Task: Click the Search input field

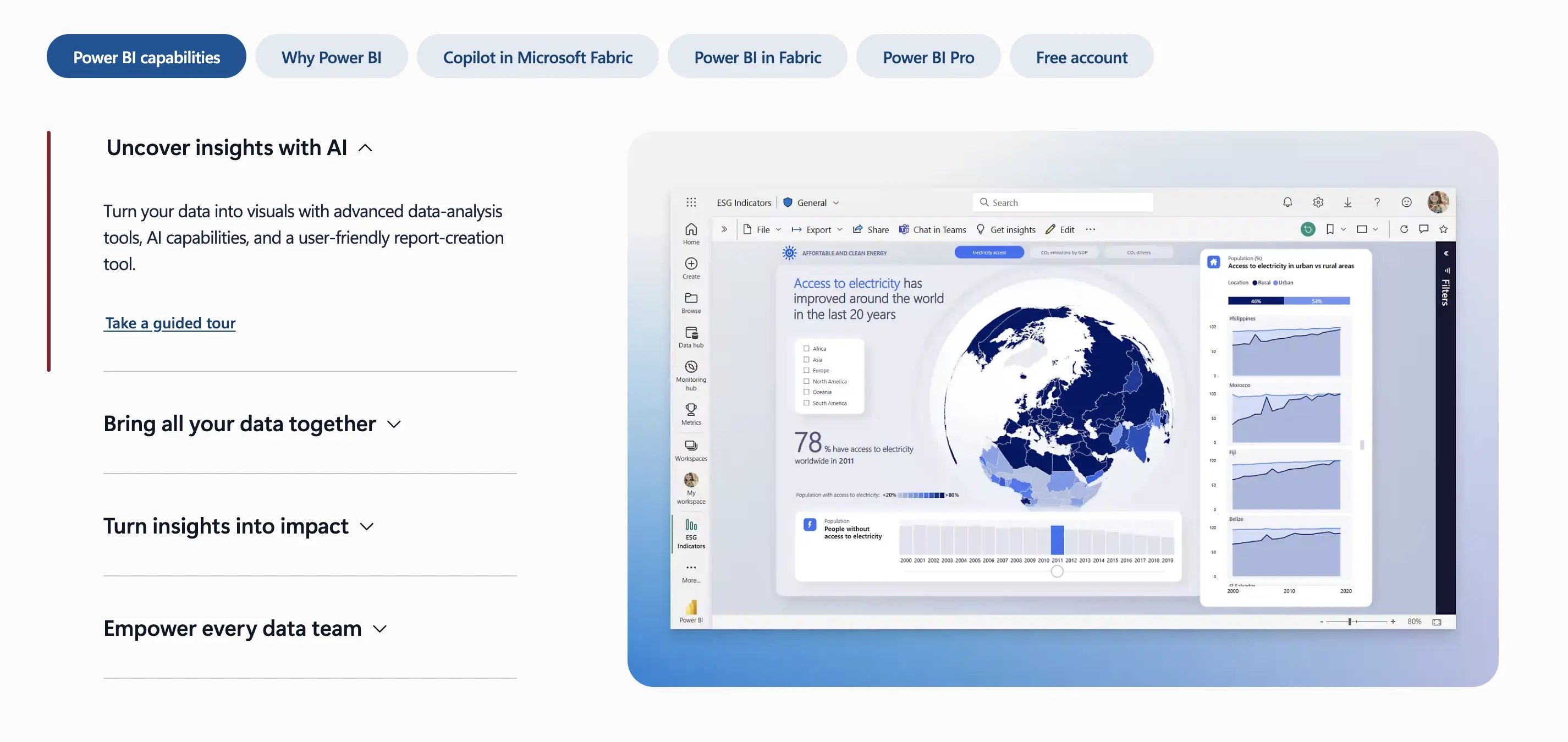Action: pos(1063,203)
